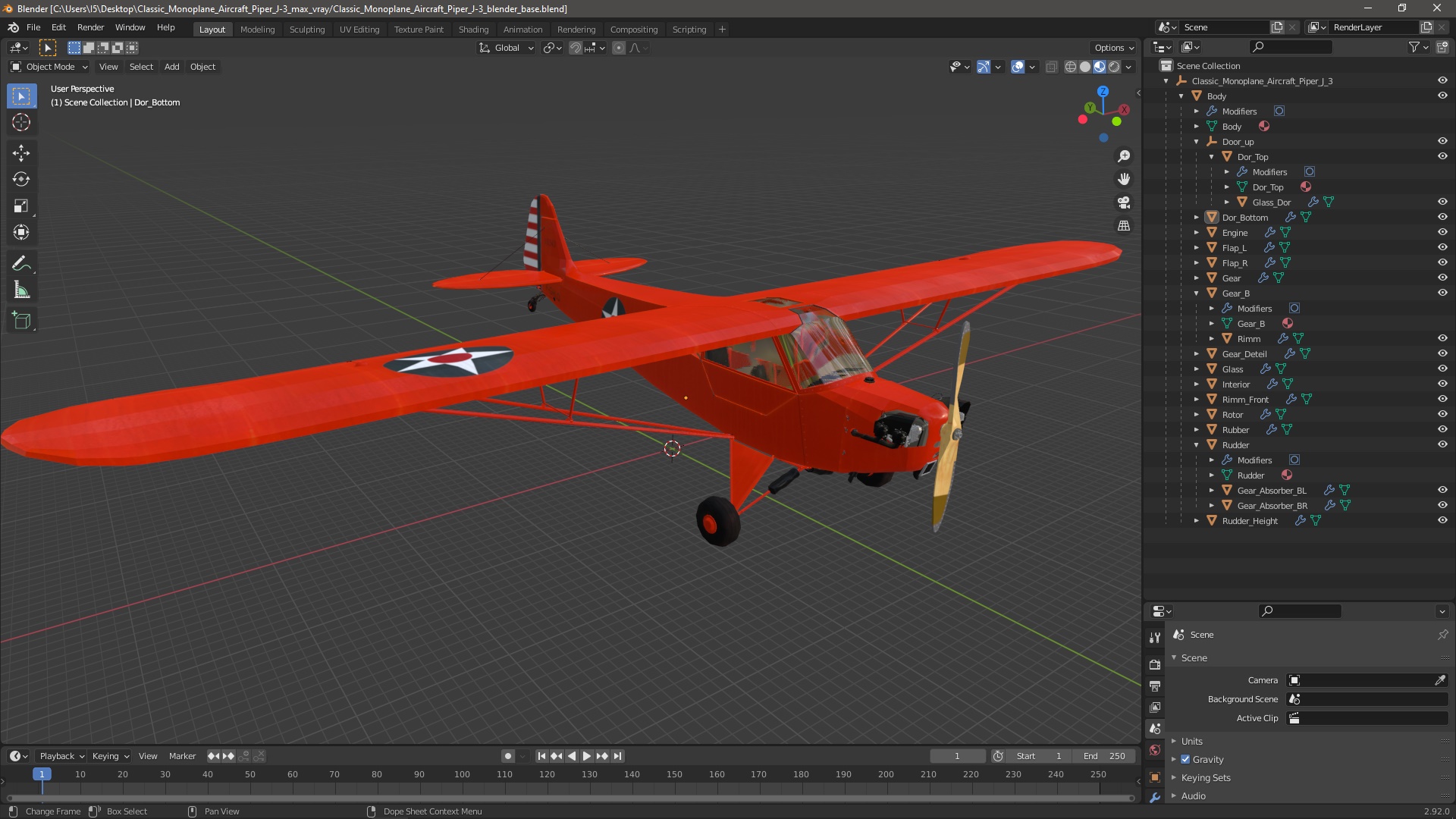The image size is (1456, 819).
Task: Hide the Engine object
Action: (x=1442, y=233)
